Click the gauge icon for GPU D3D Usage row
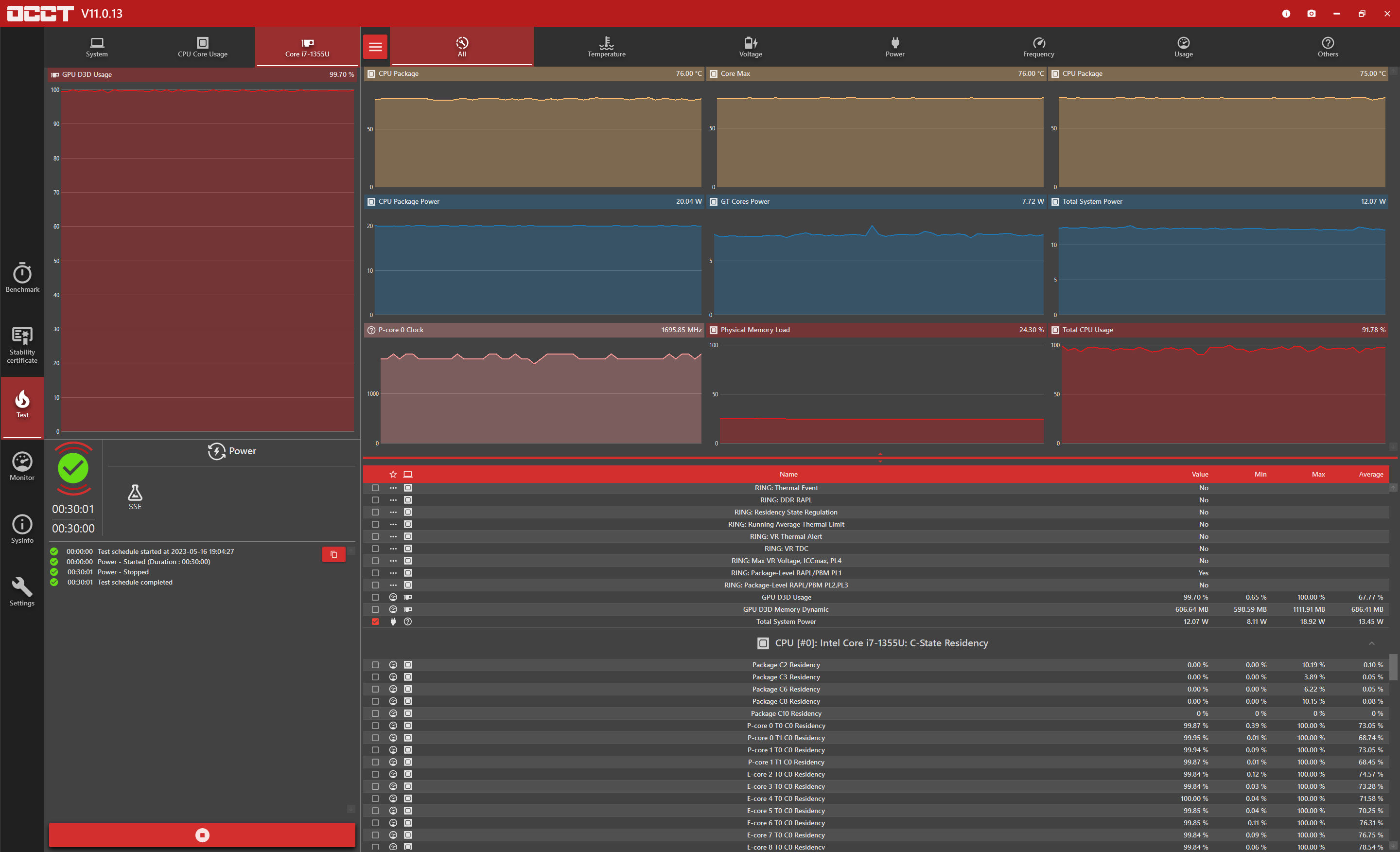The image size is (1400, 852). pos(393,597)
